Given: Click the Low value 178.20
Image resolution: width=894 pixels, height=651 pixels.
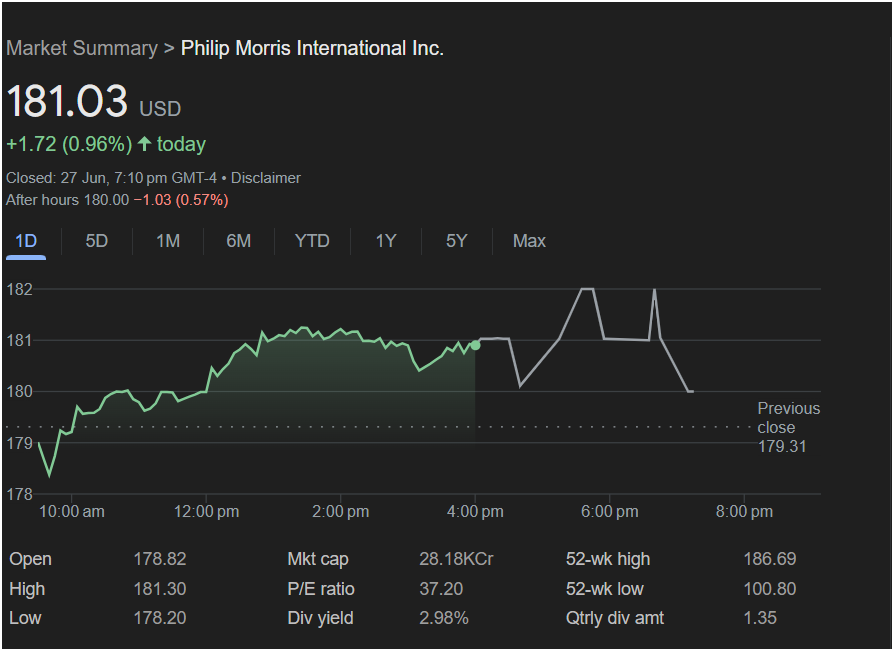Looking at the screenshot, I should click(x=160, y=618).
